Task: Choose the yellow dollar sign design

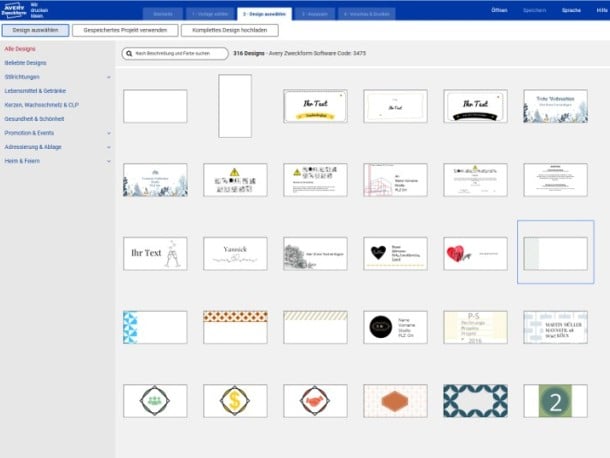Action: 235,401
